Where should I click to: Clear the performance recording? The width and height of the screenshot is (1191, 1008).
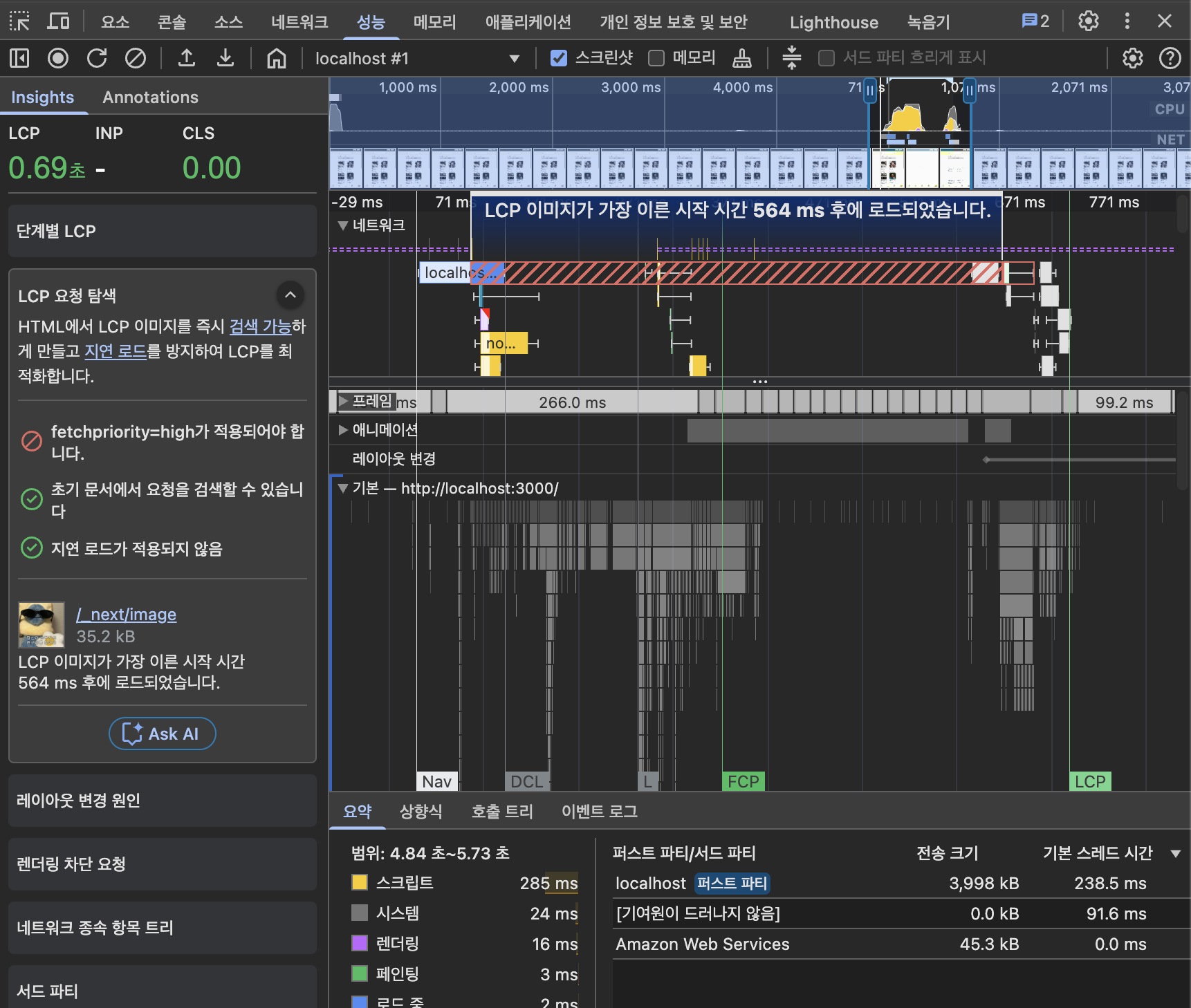point(136,59)
